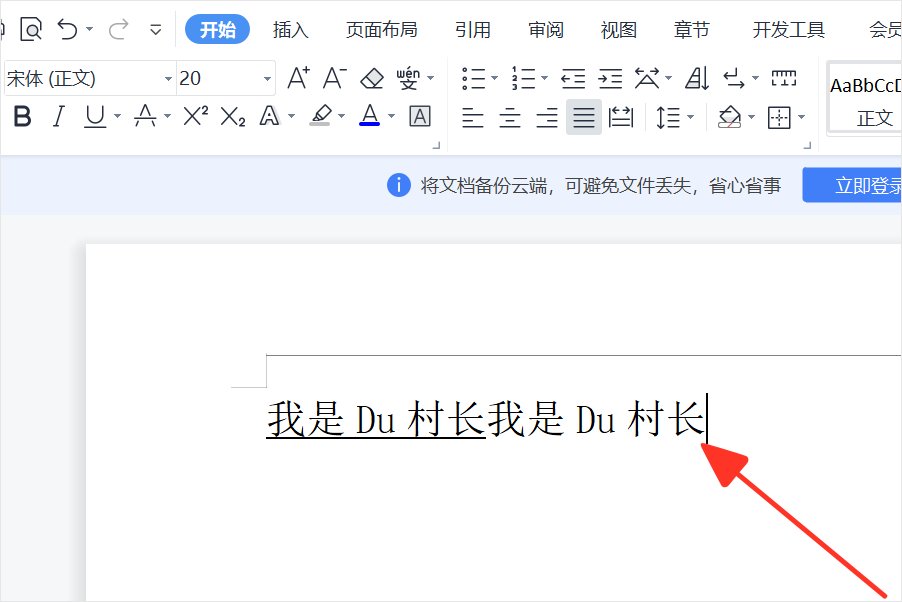Clear formatting with the eraser icon
Screen dimensions: 902x602
[x=371, y=78]
